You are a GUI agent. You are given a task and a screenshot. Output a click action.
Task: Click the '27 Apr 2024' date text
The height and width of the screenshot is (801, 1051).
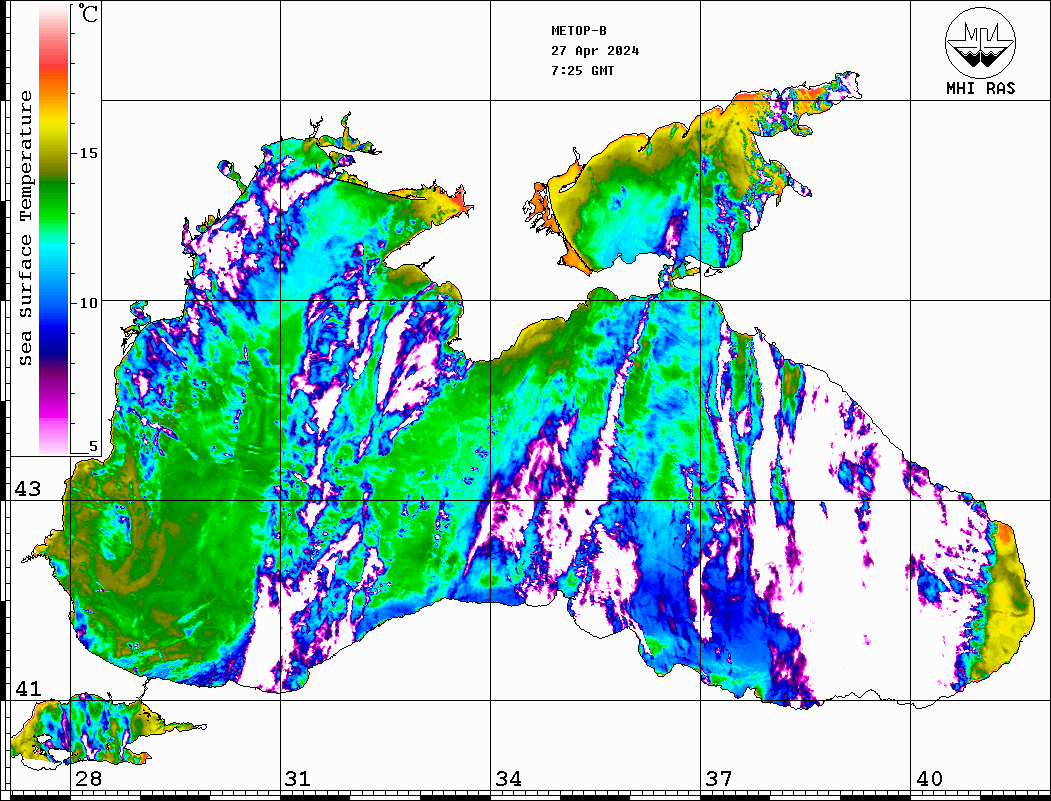pos(595,51)
